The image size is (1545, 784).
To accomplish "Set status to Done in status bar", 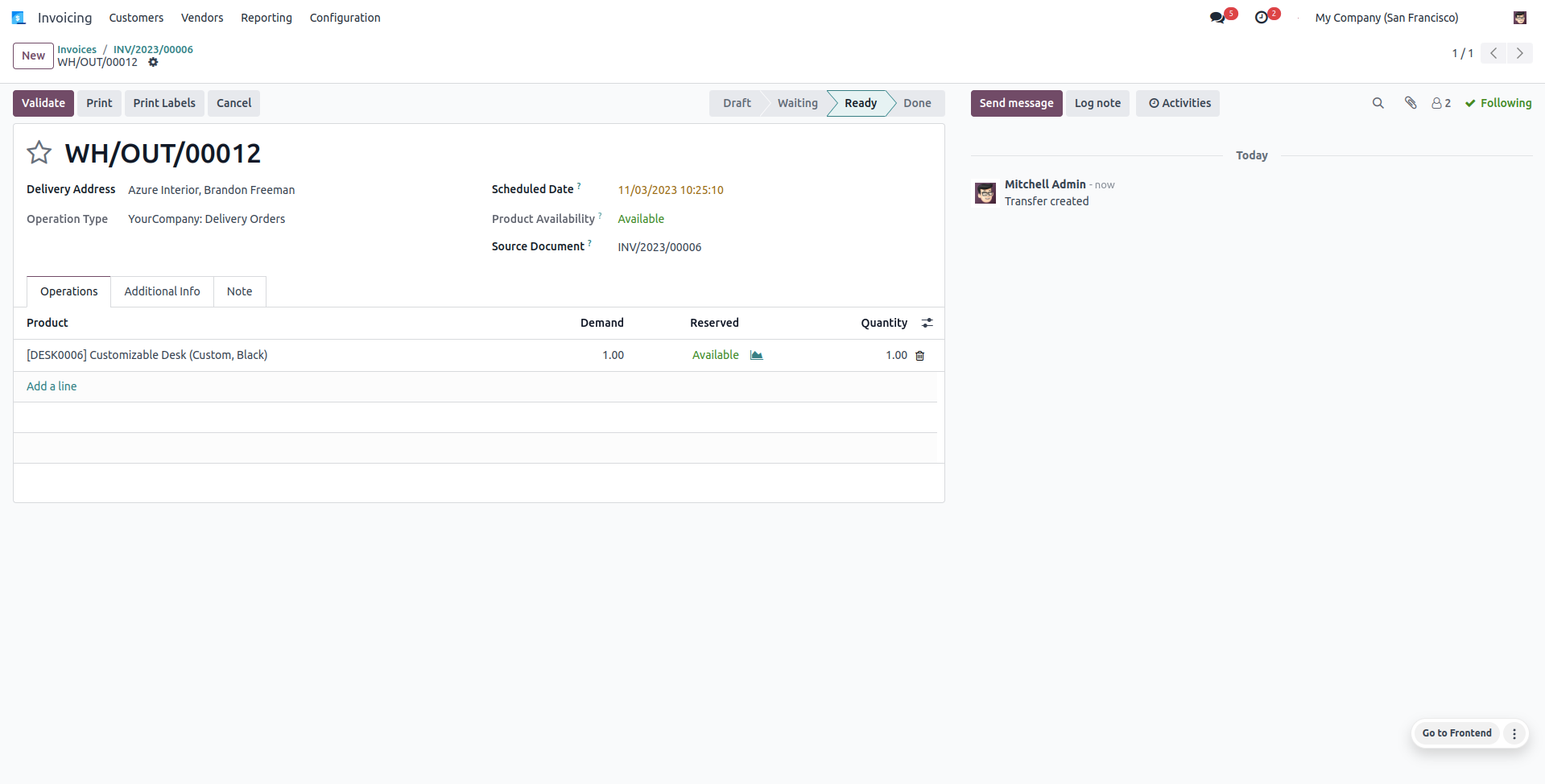I will click(x=917, y=103).
